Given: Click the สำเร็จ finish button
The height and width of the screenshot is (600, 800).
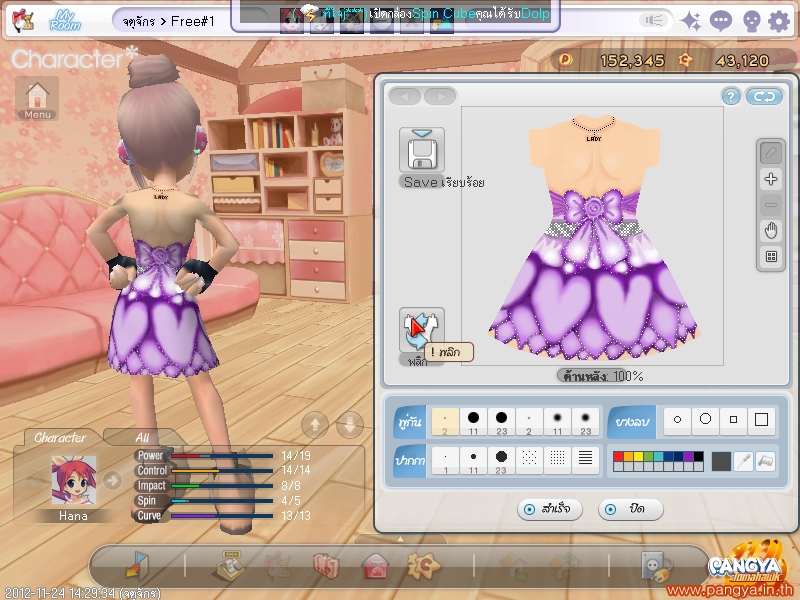Looking at the screenshot, I should 549,509.
